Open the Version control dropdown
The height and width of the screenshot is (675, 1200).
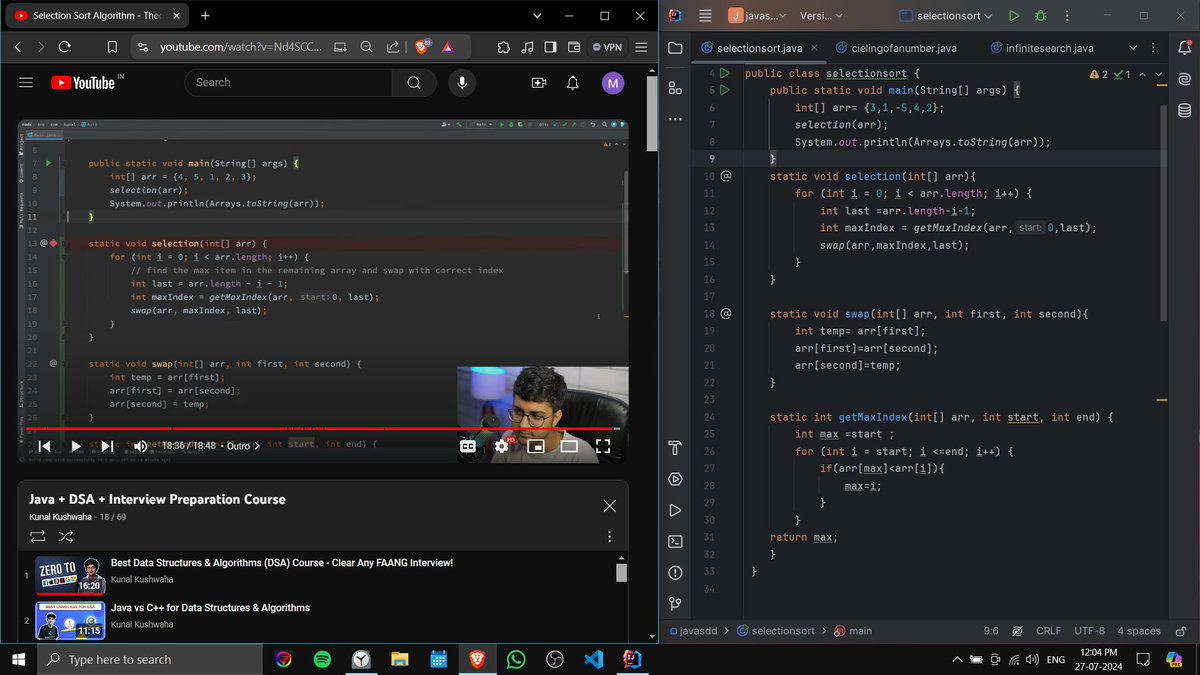click(822, 16)
